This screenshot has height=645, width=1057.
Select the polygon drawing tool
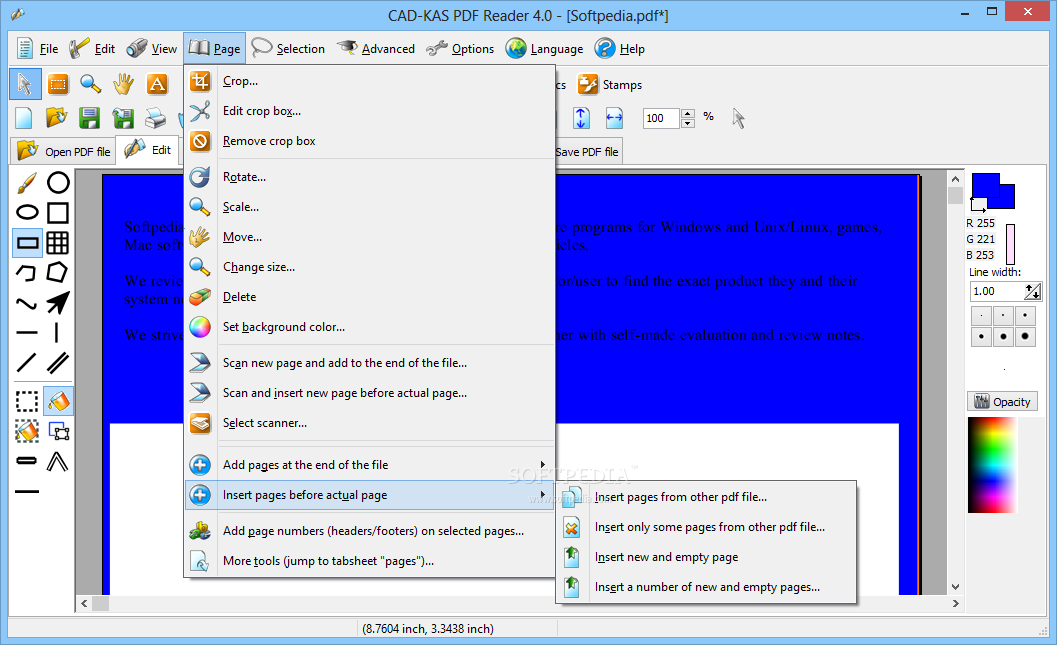[58, 273]
